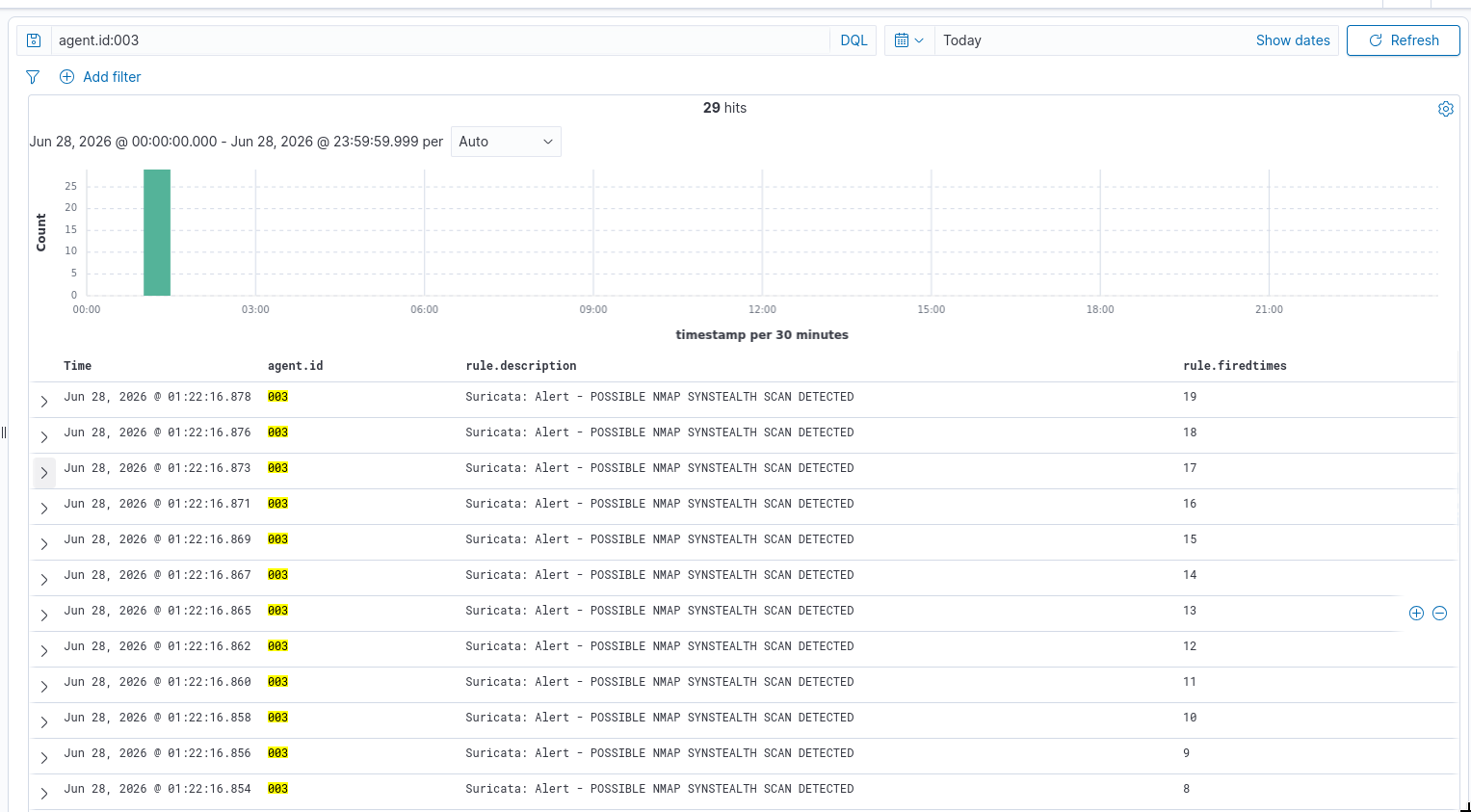
Task: Expand row with timestamp 01:22:16.878
Action: tap(44, 402)
